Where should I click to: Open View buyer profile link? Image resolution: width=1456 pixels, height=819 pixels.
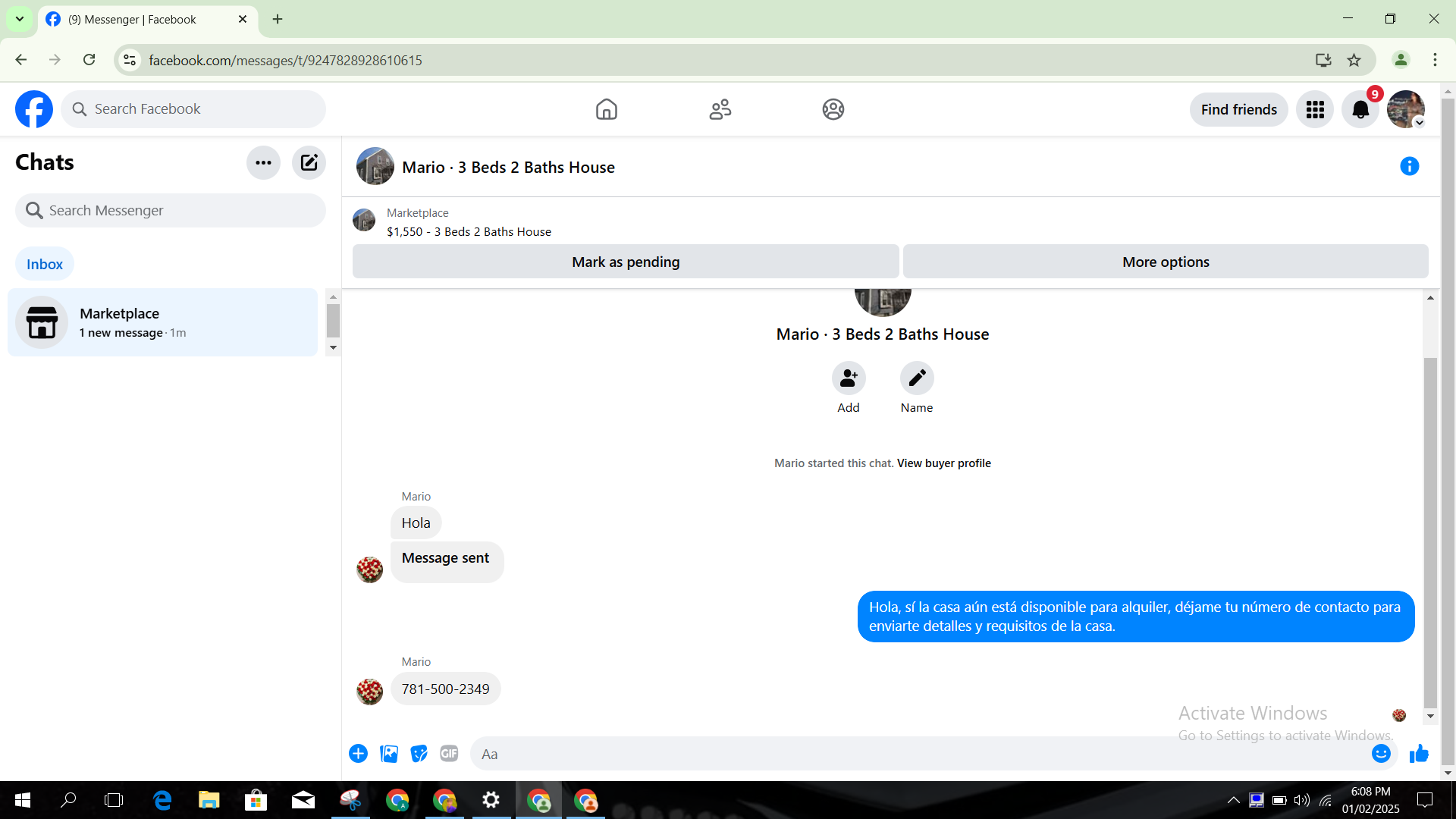pos(943,463)
